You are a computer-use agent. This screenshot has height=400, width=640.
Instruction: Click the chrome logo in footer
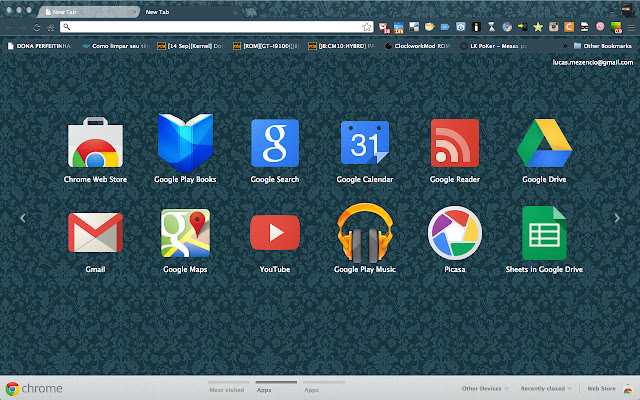tap(34, 389)
